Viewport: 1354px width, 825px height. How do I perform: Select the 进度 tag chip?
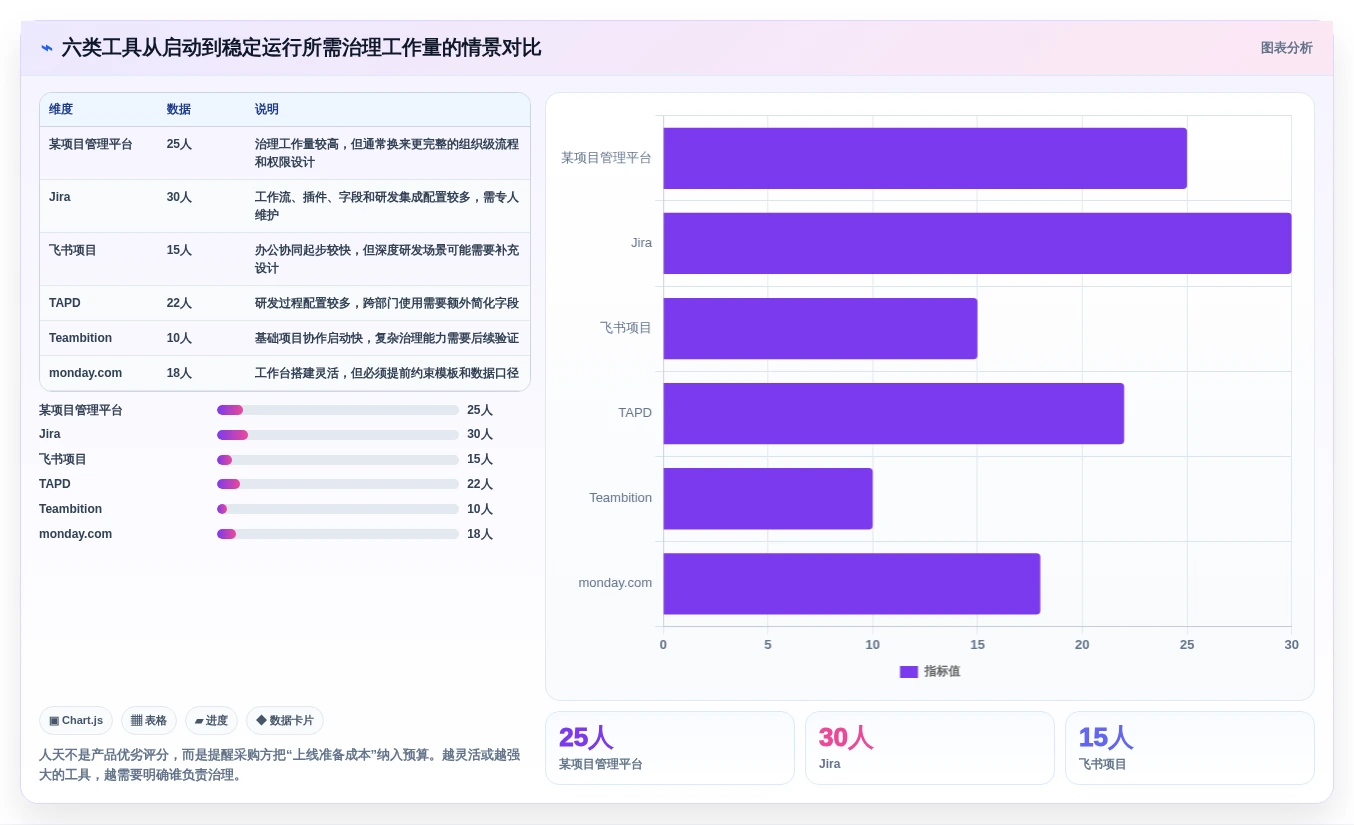(211, 720)
